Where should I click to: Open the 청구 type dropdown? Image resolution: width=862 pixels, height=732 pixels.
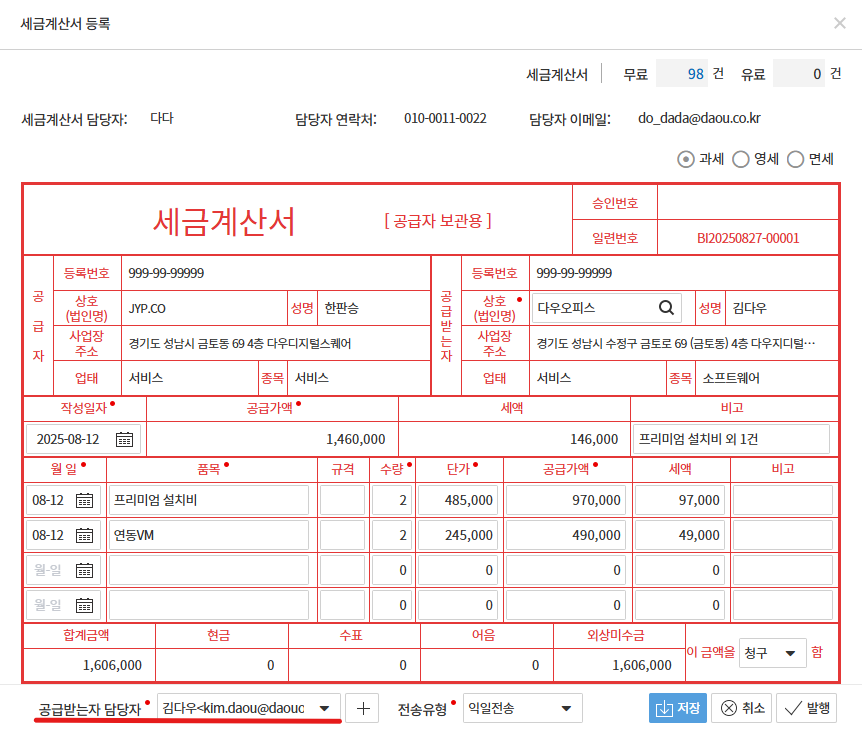tap(789, 653)
